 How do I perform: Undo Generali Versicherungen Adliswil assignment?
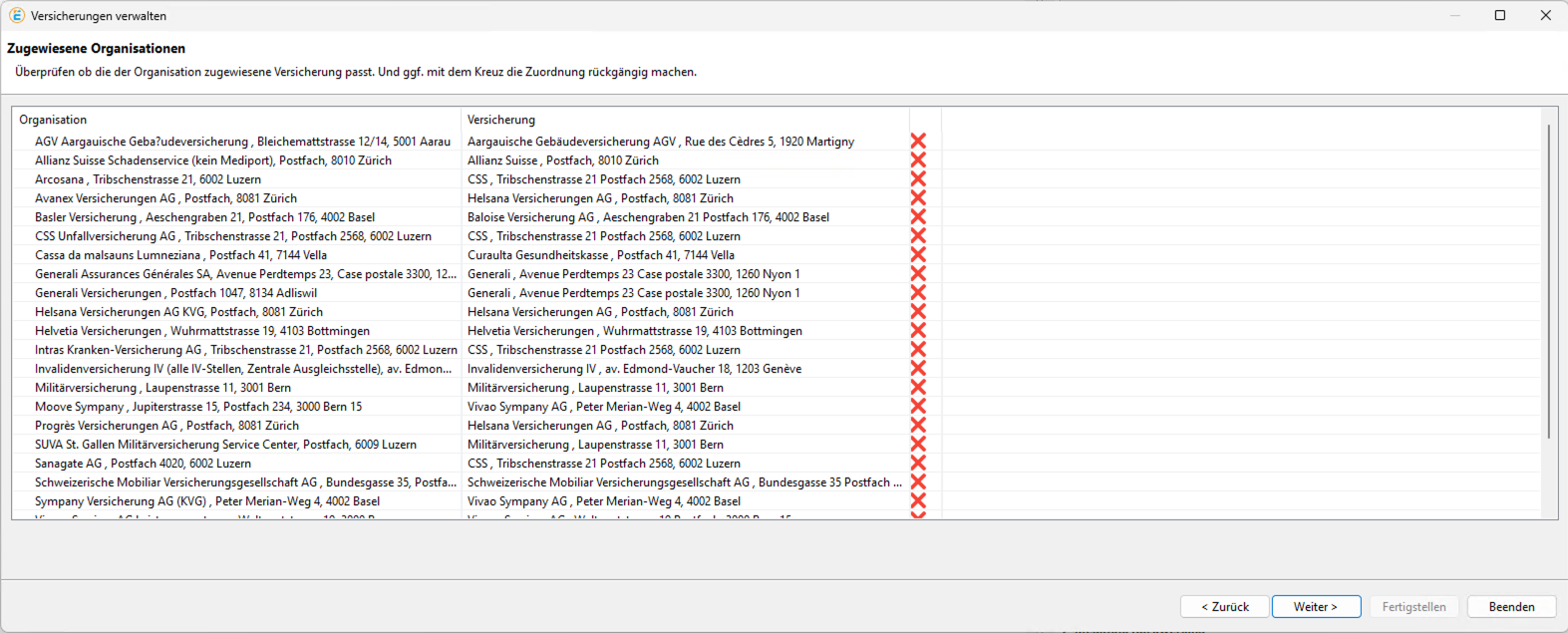(918, 293)
